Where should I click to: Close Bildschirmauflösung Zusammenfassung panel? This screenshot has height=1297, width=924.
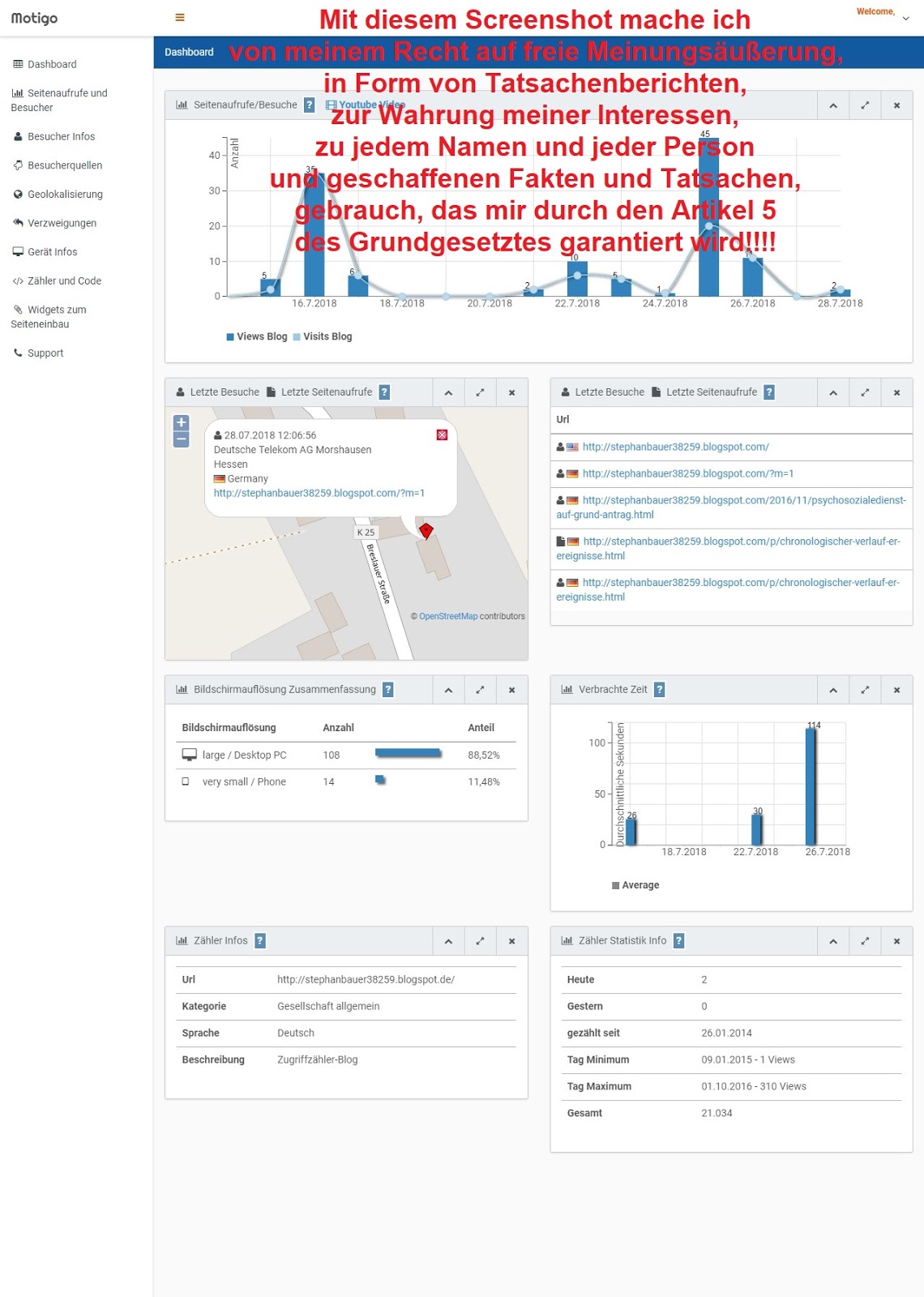(511, 690)
